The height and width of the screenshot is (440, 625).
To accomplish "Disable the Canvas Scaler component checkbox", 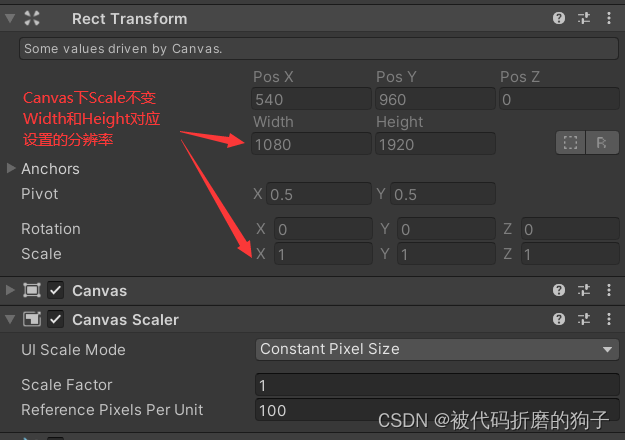I will pos(56,320).
